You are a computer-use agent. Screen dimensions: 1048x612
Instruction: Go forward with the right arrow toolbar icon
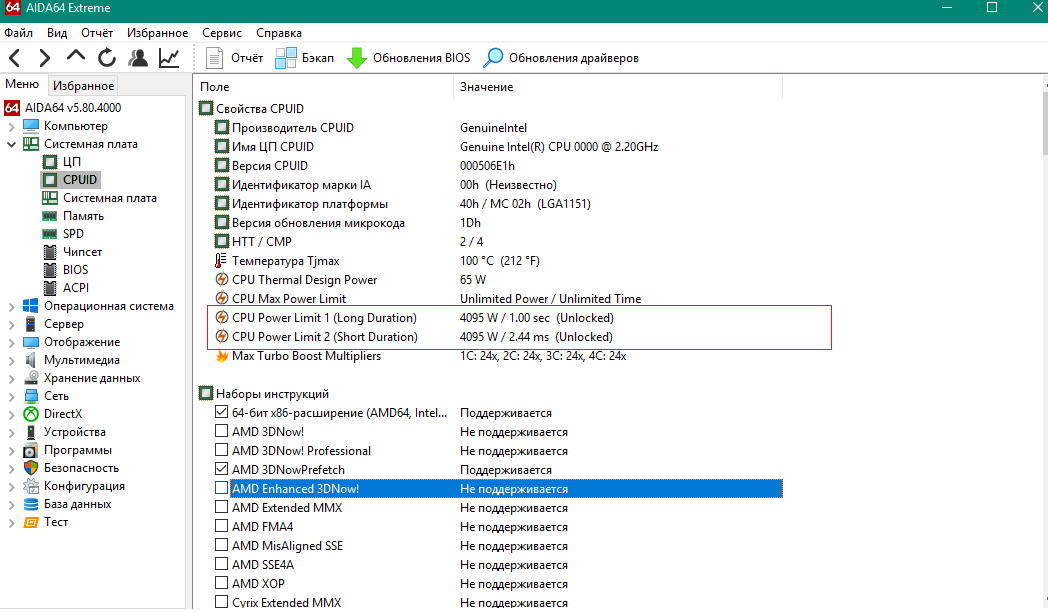pyautogui.click(x=44, y=58)
